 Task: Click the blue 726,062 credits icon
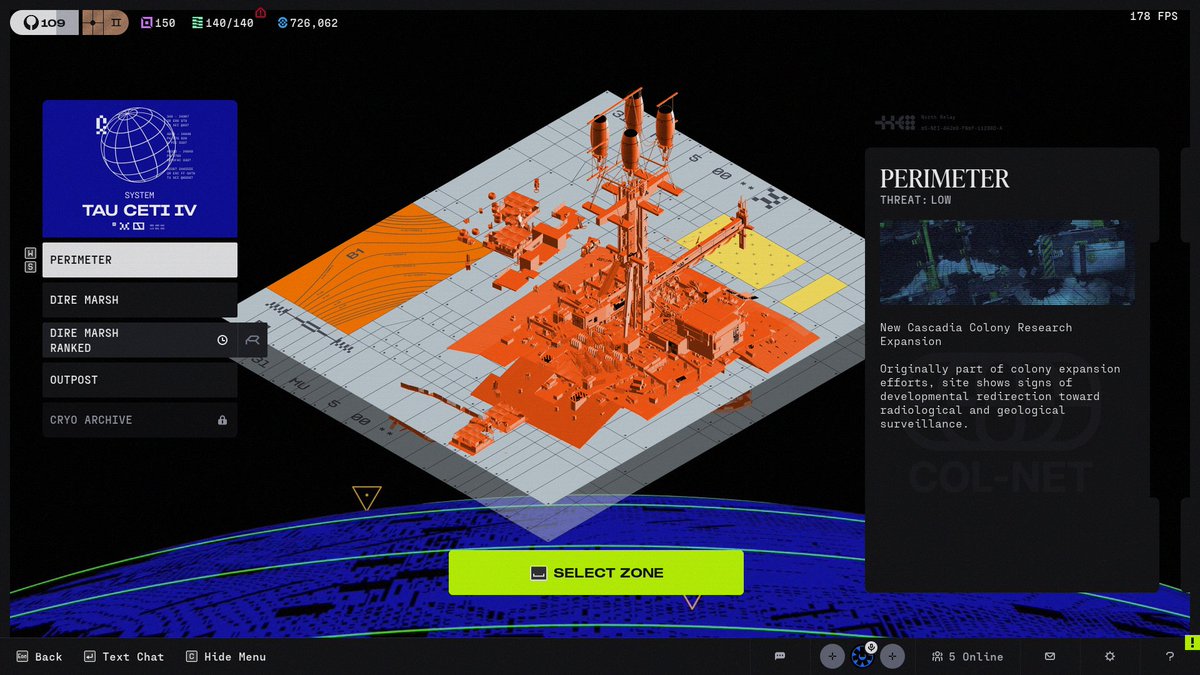pyautogui.click(x=282, y=23)
